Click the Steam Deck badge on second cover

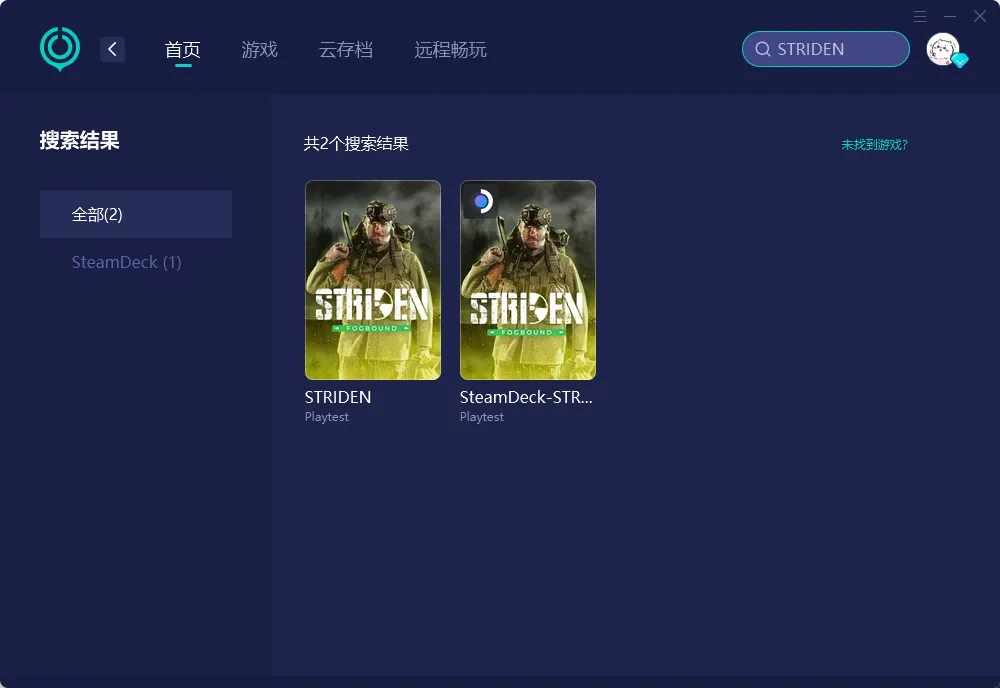(x=481, y=201)
